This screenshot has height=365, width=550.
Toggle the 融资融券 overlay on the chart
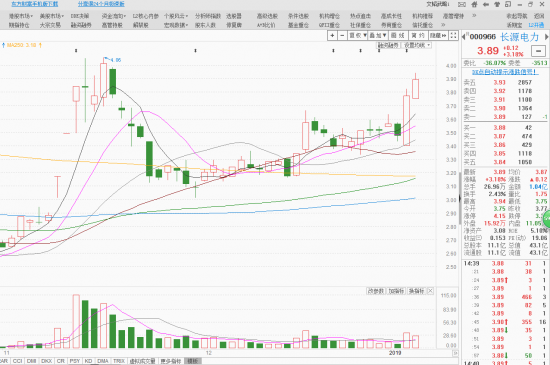click(x=388, y=45)
